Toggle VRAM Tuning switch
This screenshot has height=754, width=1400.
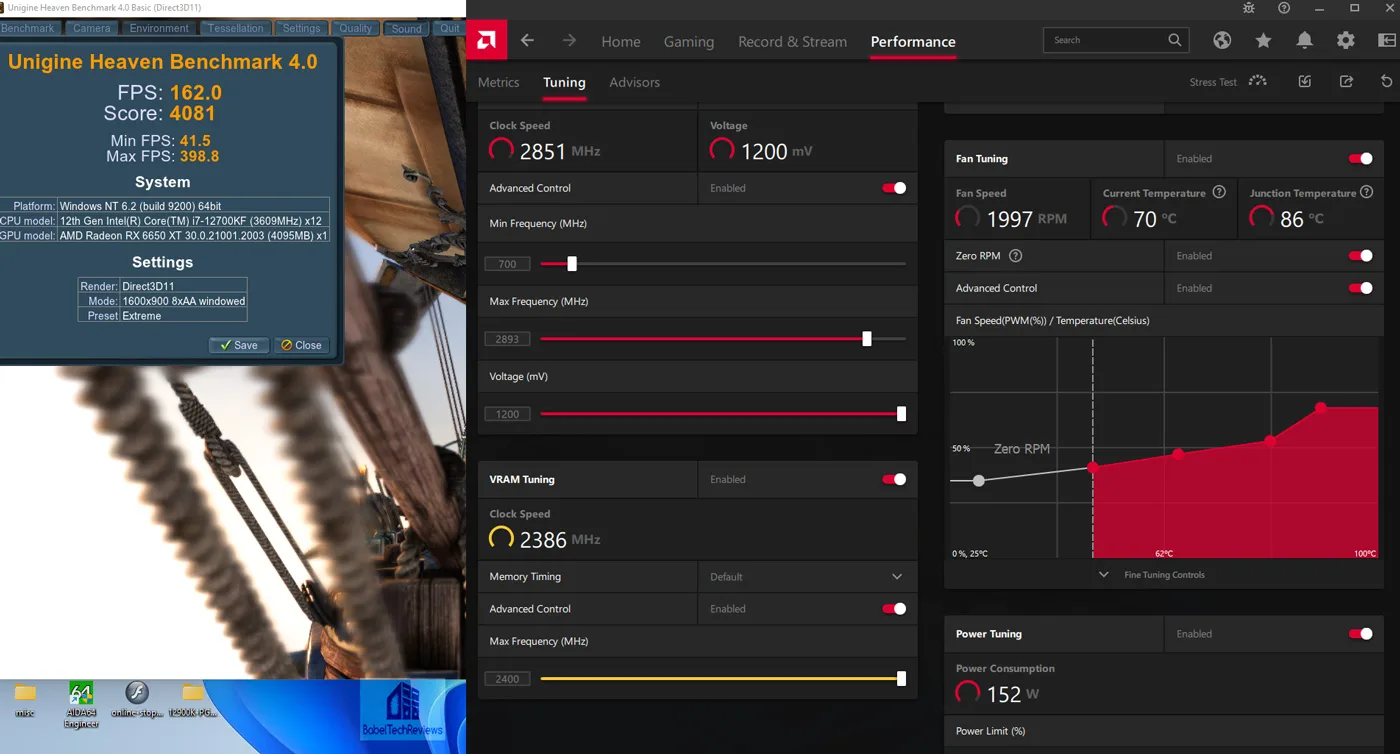(894, 479)
